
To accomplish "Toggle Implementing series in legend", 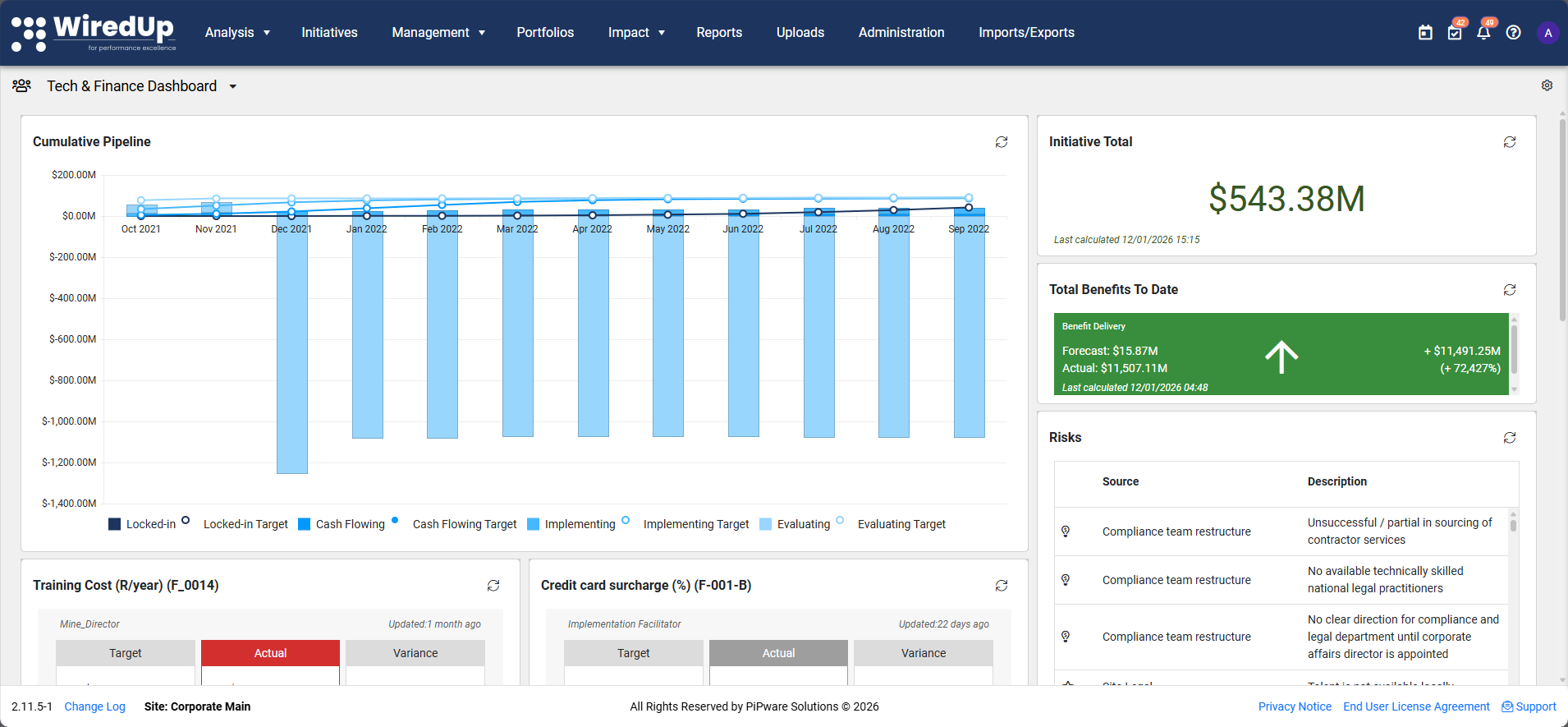I will coord(571,524).
